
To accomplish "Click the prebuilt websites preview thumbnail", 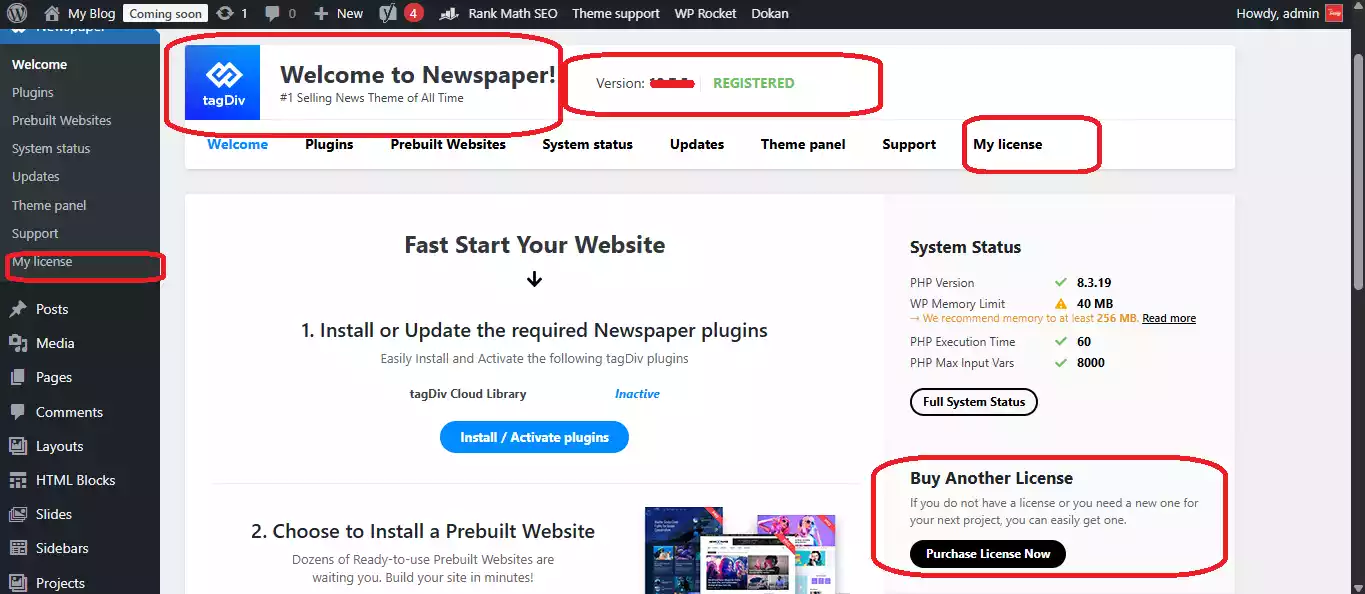I will (740, 549).
